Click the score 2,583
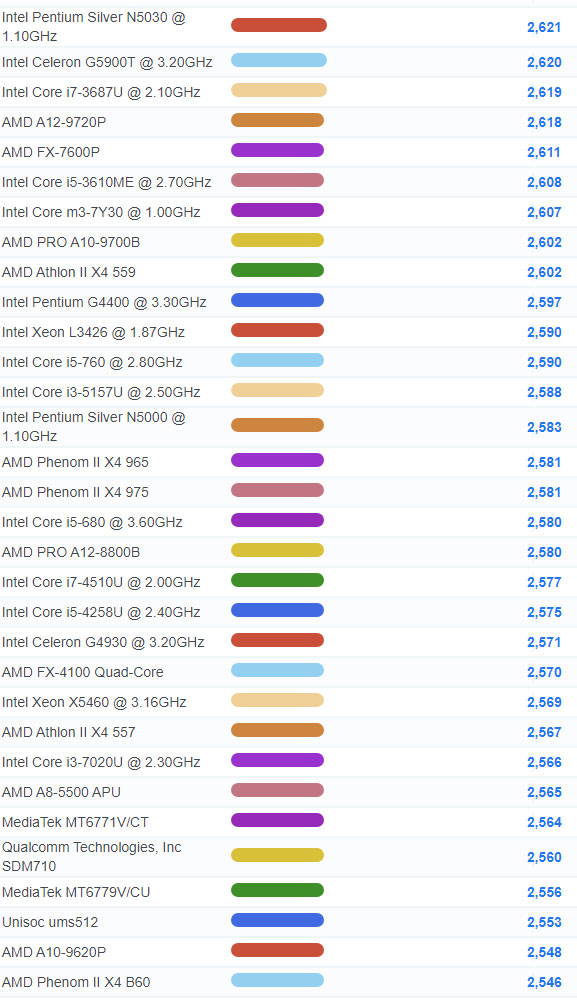 544,427
